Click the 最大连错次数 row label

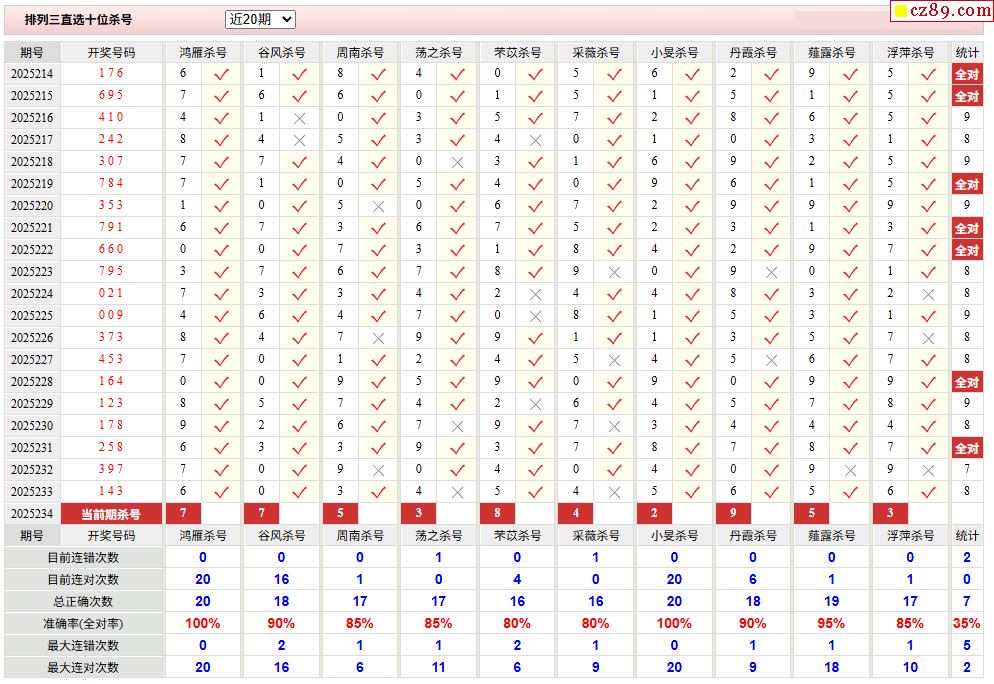(84, 646)
